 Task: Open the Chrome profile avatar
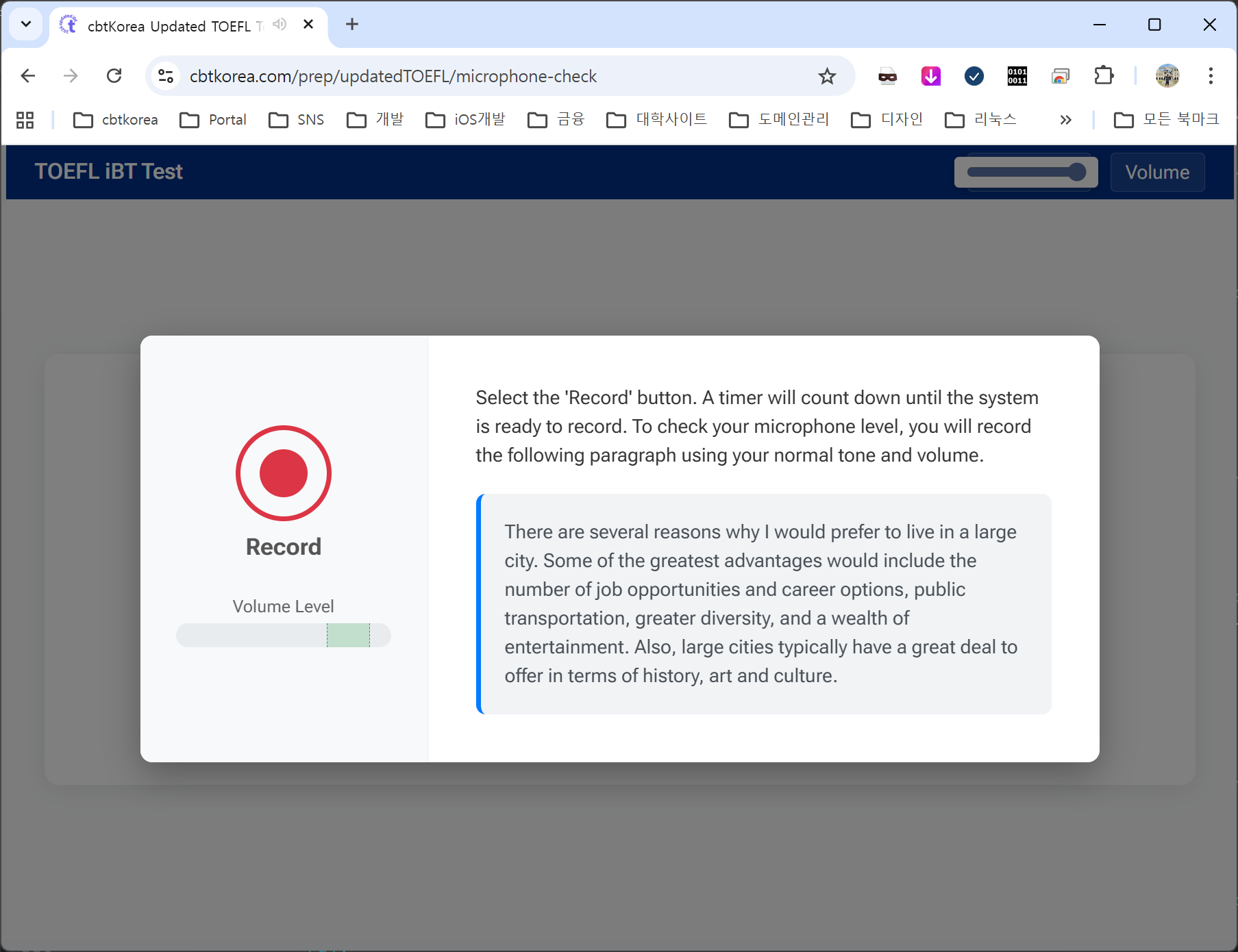click(1167, 76)
